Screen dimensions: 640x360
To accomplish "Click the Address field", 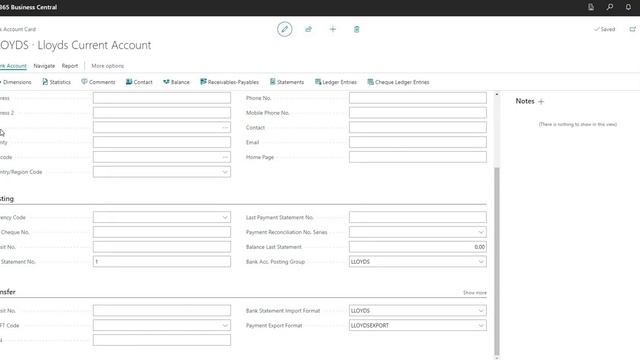I will (162, 98).
